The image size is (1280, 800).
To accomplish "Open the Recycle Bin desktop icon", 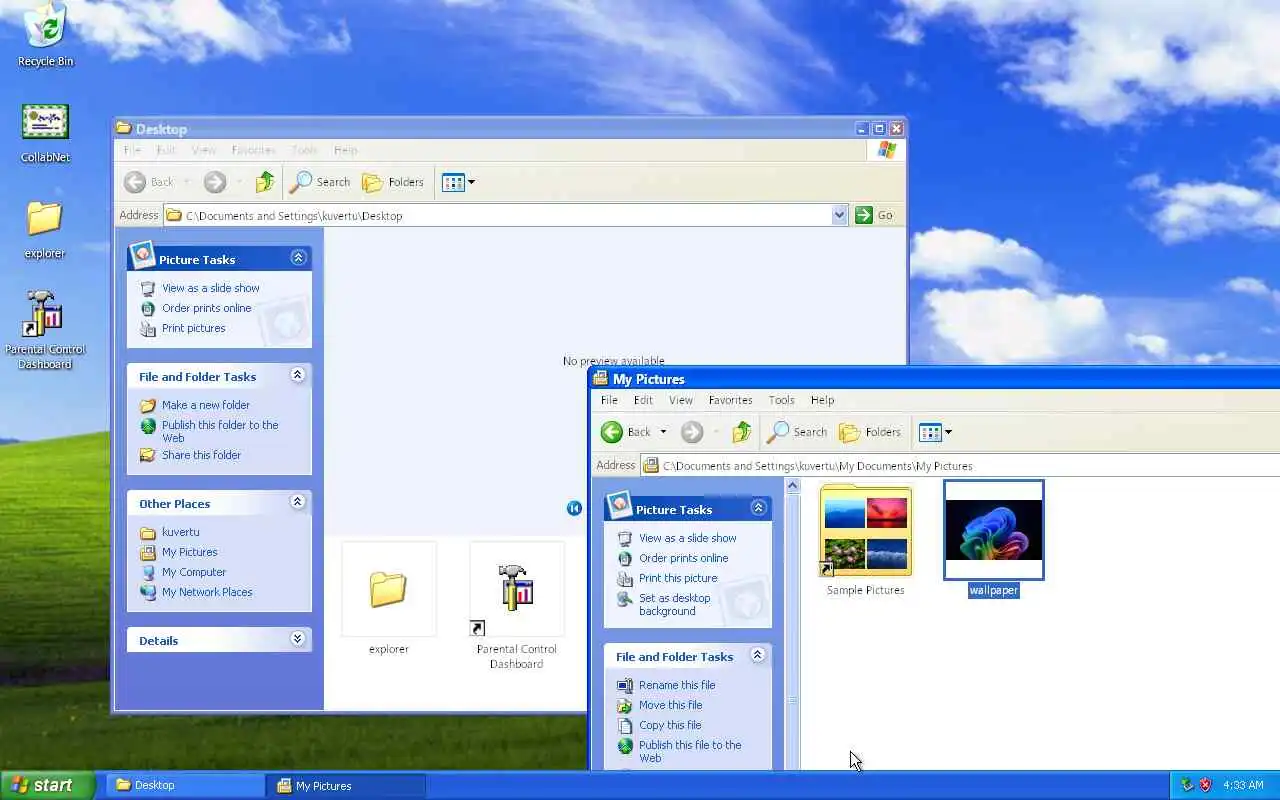I will (45, 34).
